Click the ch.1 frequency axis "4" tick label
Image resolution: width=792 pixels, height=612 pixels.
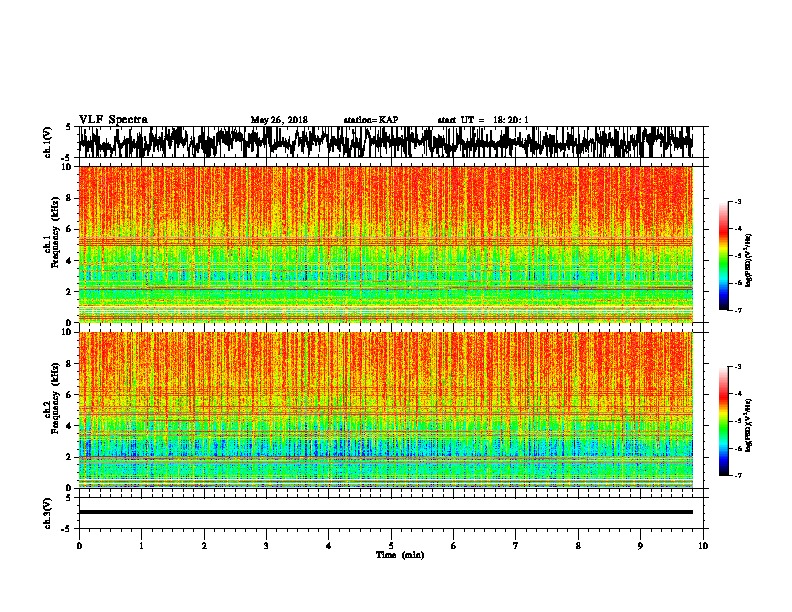coord(70,261)
